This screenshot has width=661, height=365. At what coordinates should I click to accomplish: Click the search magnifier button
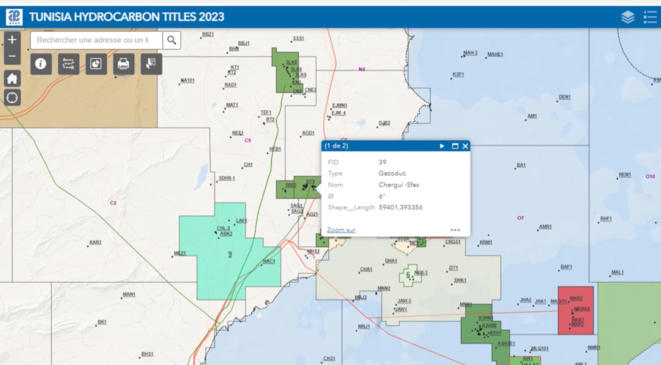coord(172,40)
